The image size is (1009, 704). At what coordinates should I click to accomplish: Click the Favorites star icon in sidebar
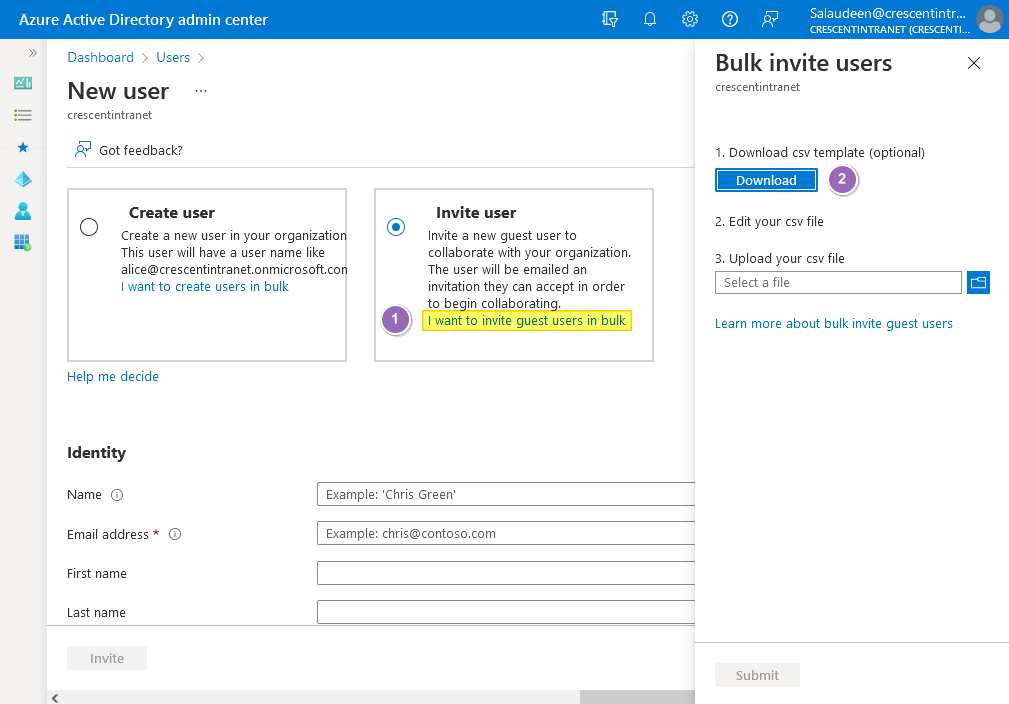(23, 147)
